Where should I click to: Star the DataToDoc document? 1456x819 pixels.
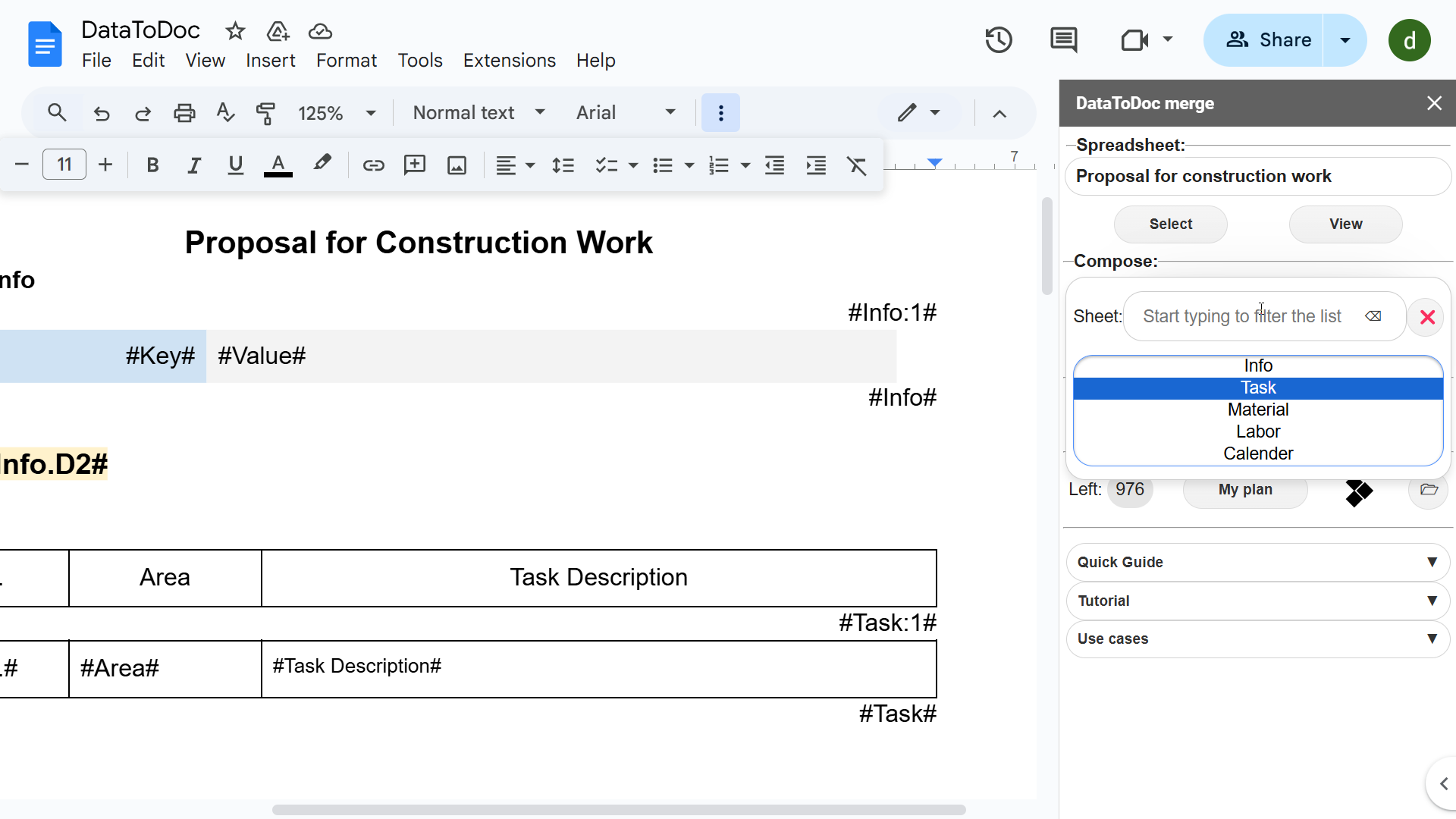[235, 31]
